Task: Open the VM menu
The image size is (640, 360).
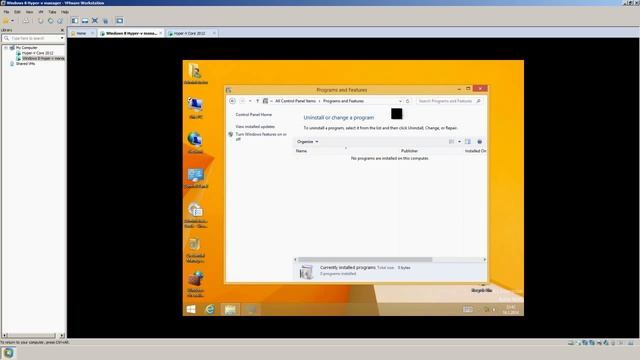Action: pos(41,12)
